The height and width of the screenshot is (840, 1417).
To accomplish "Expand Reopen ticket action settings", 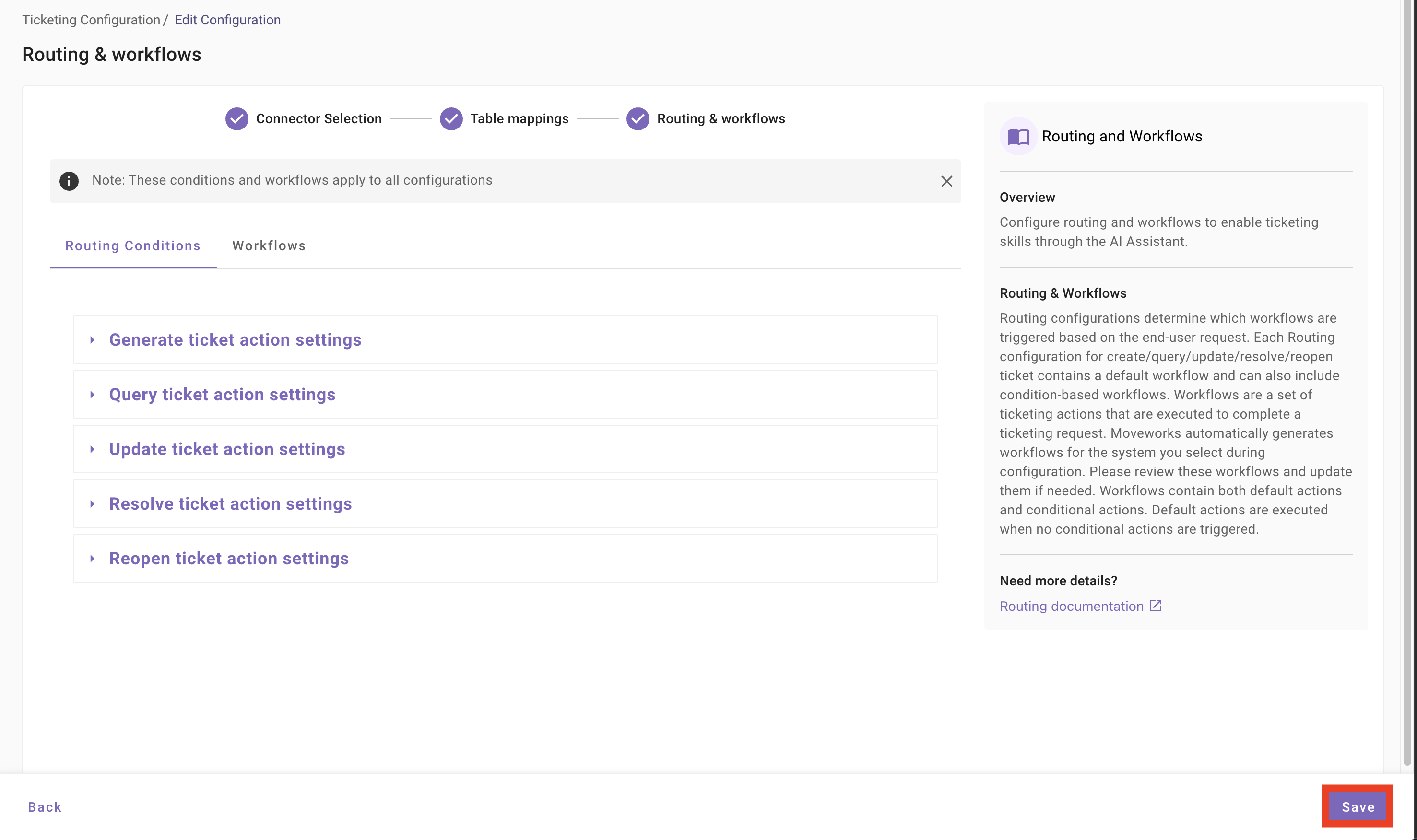I will pos(228,559).
